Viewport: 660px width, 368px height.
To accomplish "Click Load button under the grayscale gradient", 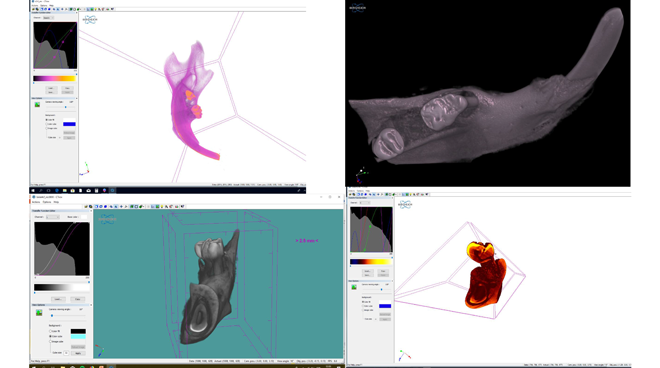I will (x=58, y=299).
